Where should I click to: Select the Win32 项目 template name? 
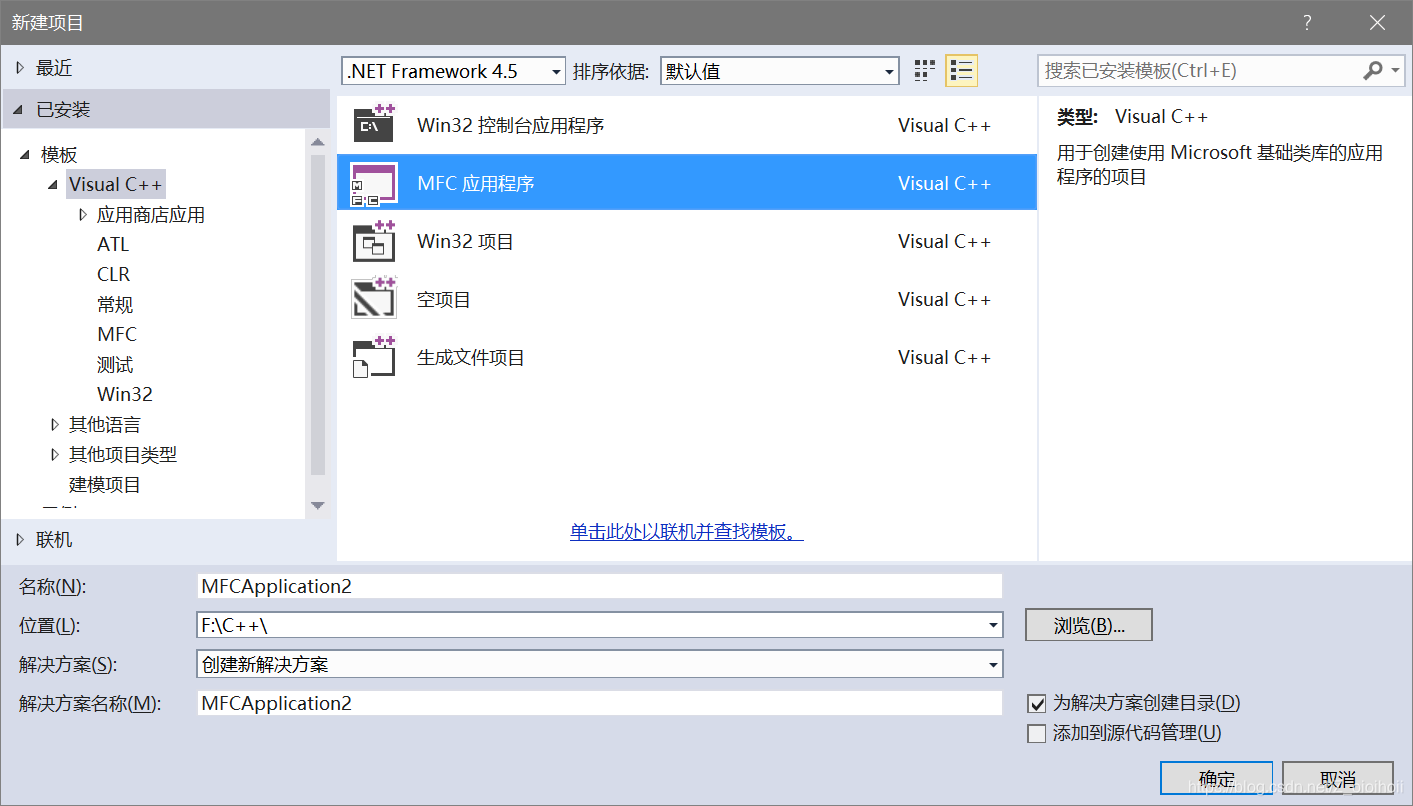466,242
